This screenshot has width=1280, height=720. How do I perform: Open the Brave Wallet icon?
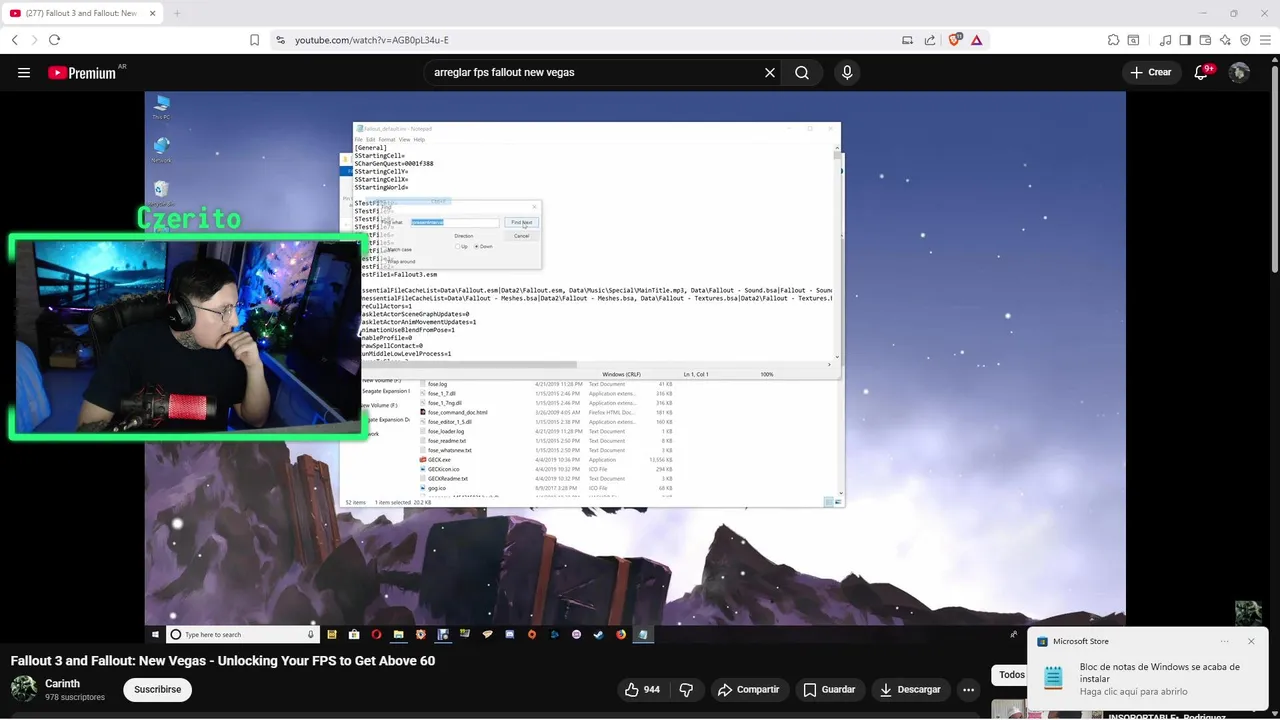pos(1205,40)
